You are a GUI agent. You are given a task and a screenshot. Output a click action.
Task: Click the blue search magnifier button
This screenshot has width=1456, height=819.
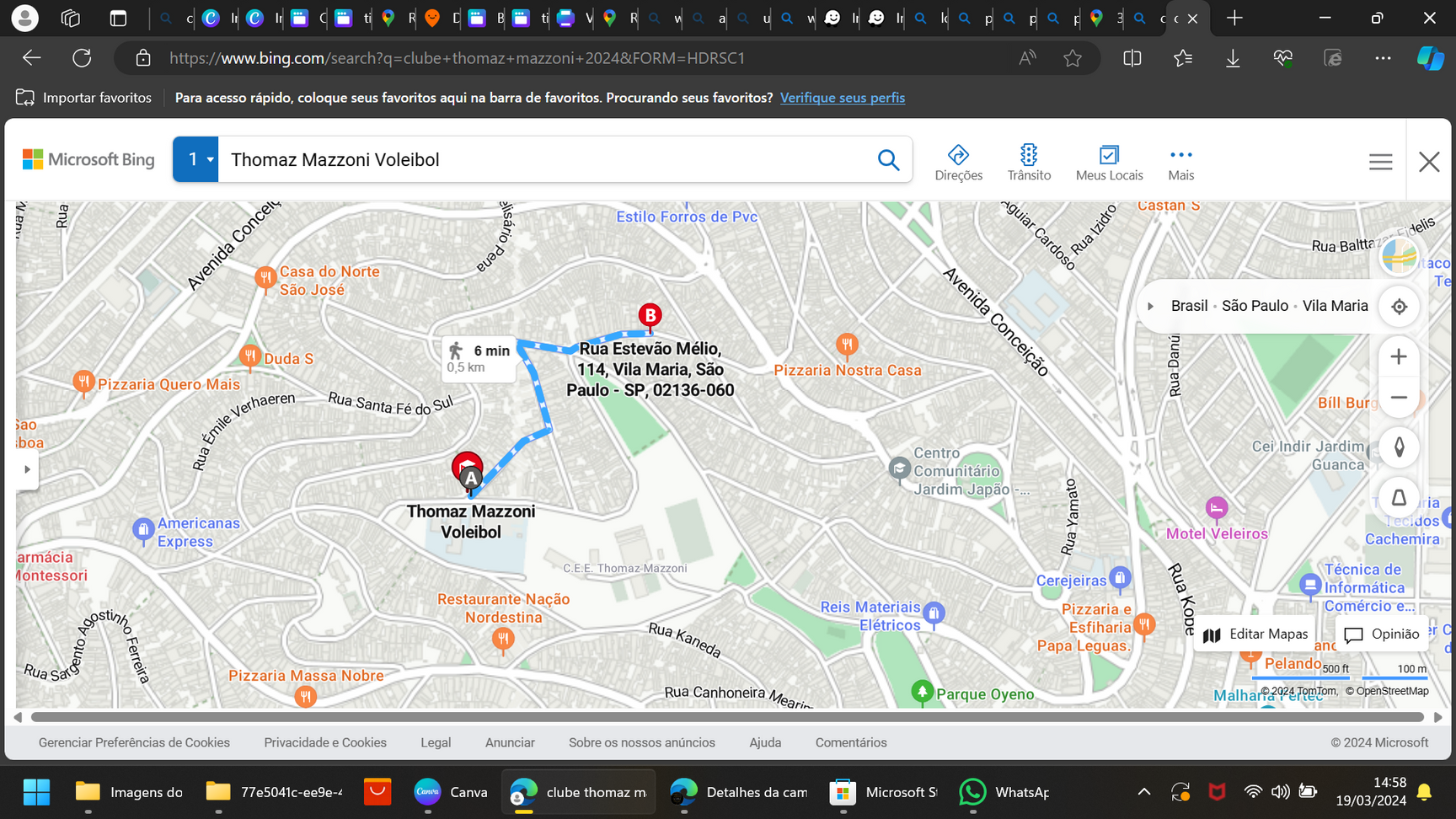(888, 159)
